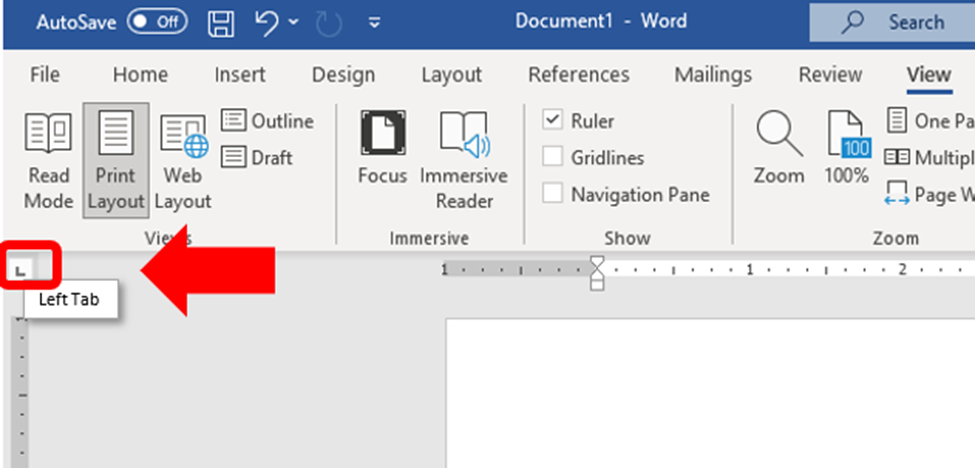
Task: Toggle the AutoSave switch
Action: coord(156,22)
